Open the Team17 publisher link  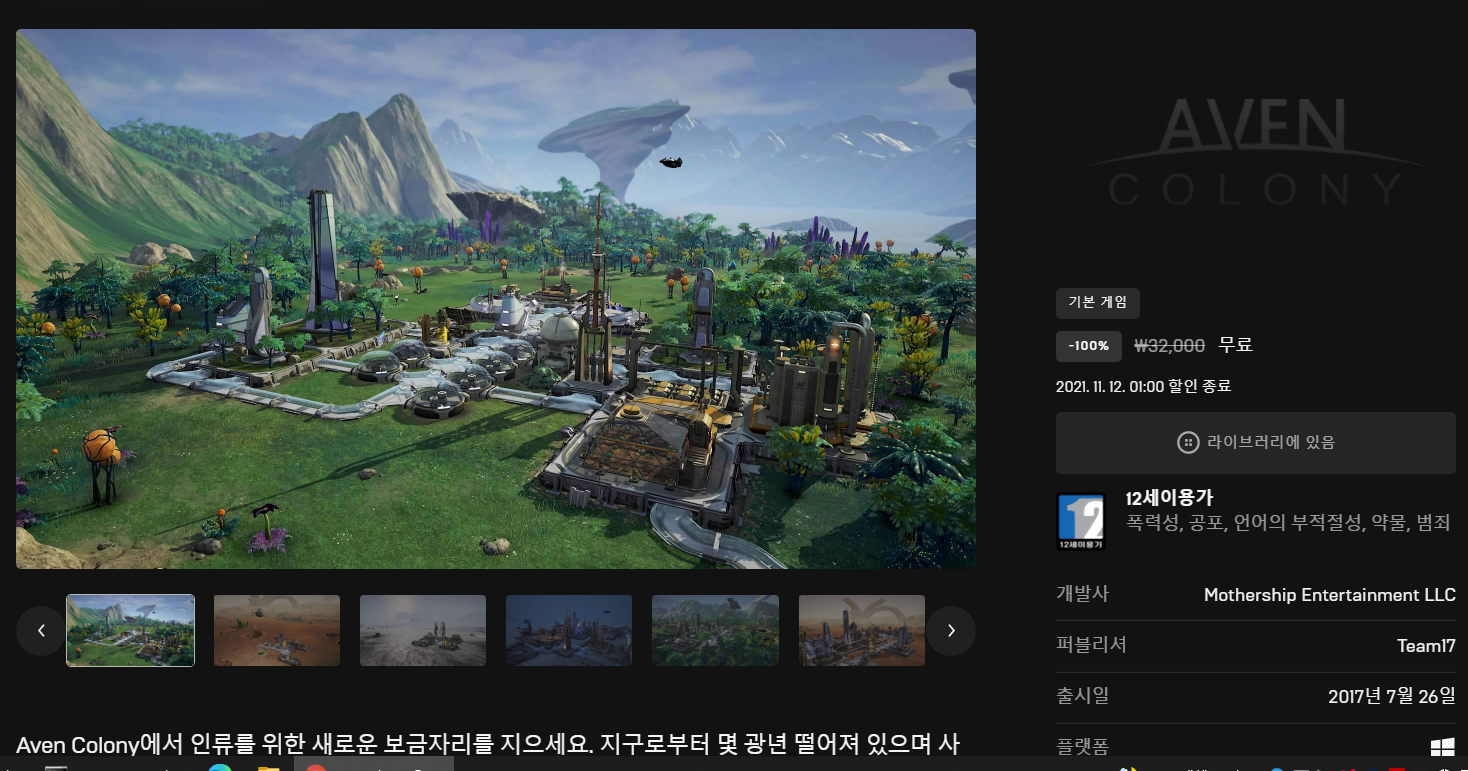coord(1426,646)
